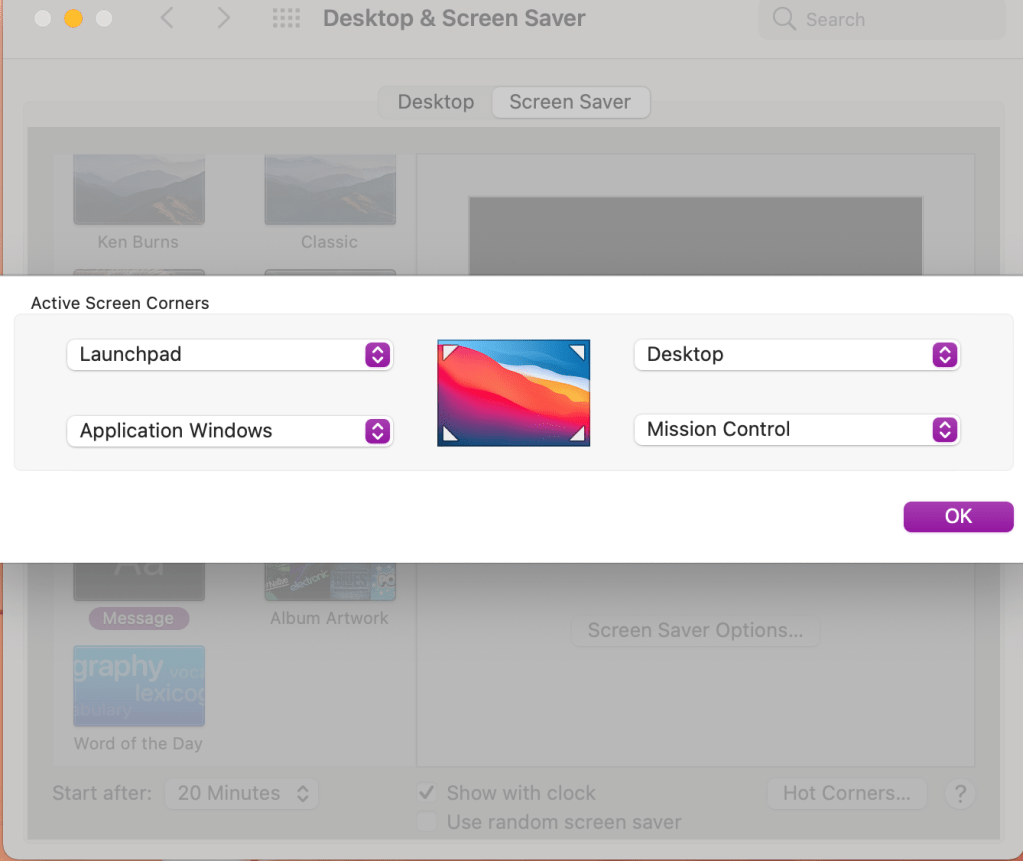This screenshot has height=861, width=1023.
Task: Open the Application Windows corner dropdown
Action: click(229, 431)
